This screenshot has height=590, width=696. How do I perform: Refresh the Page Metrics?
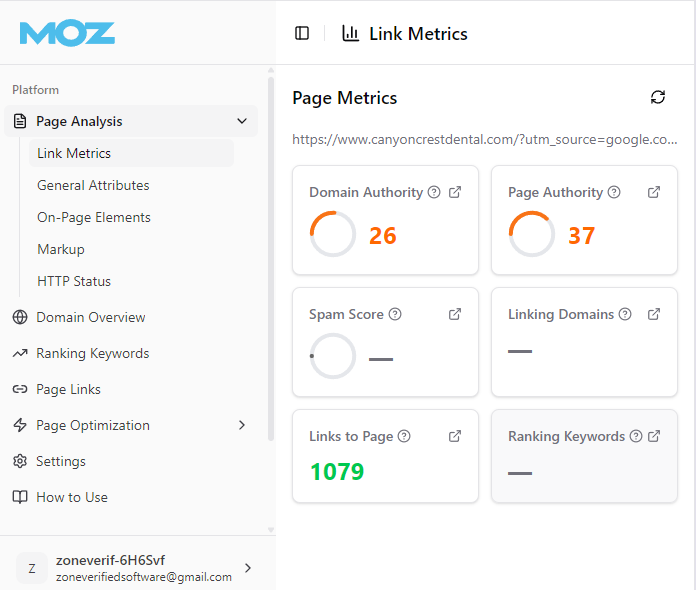657,97
